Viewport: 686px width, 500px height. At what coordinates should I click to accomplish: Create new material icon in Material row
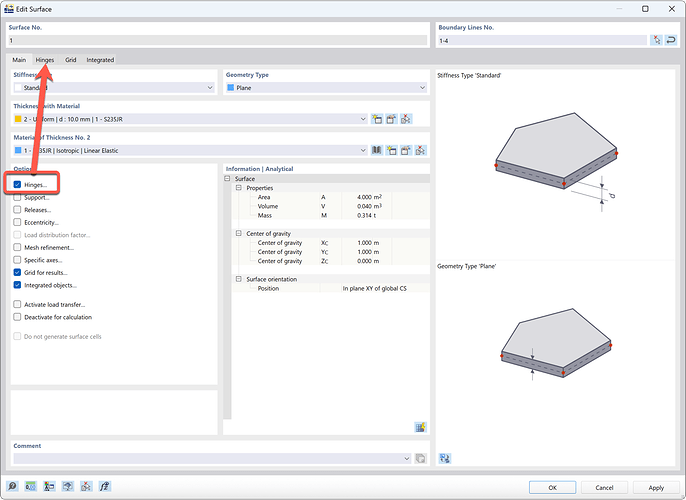391,150
